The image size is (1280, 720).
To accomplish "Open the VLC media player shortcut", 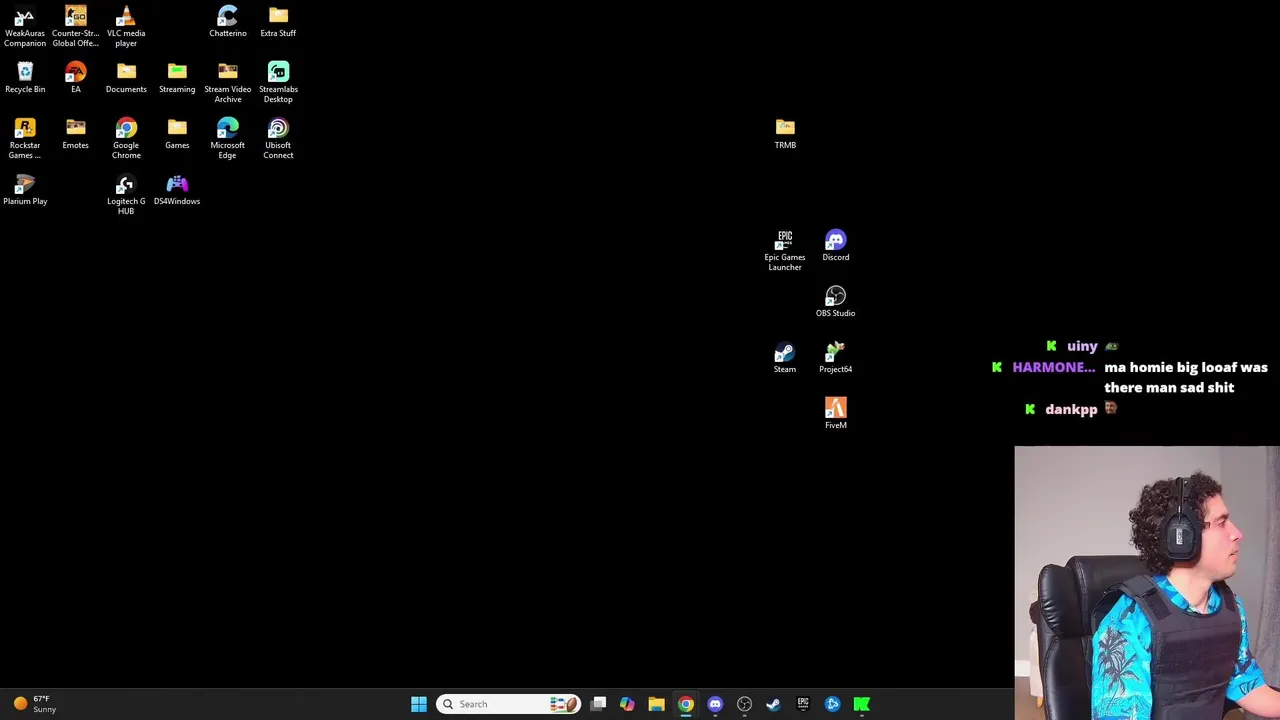I will (126, 27).
